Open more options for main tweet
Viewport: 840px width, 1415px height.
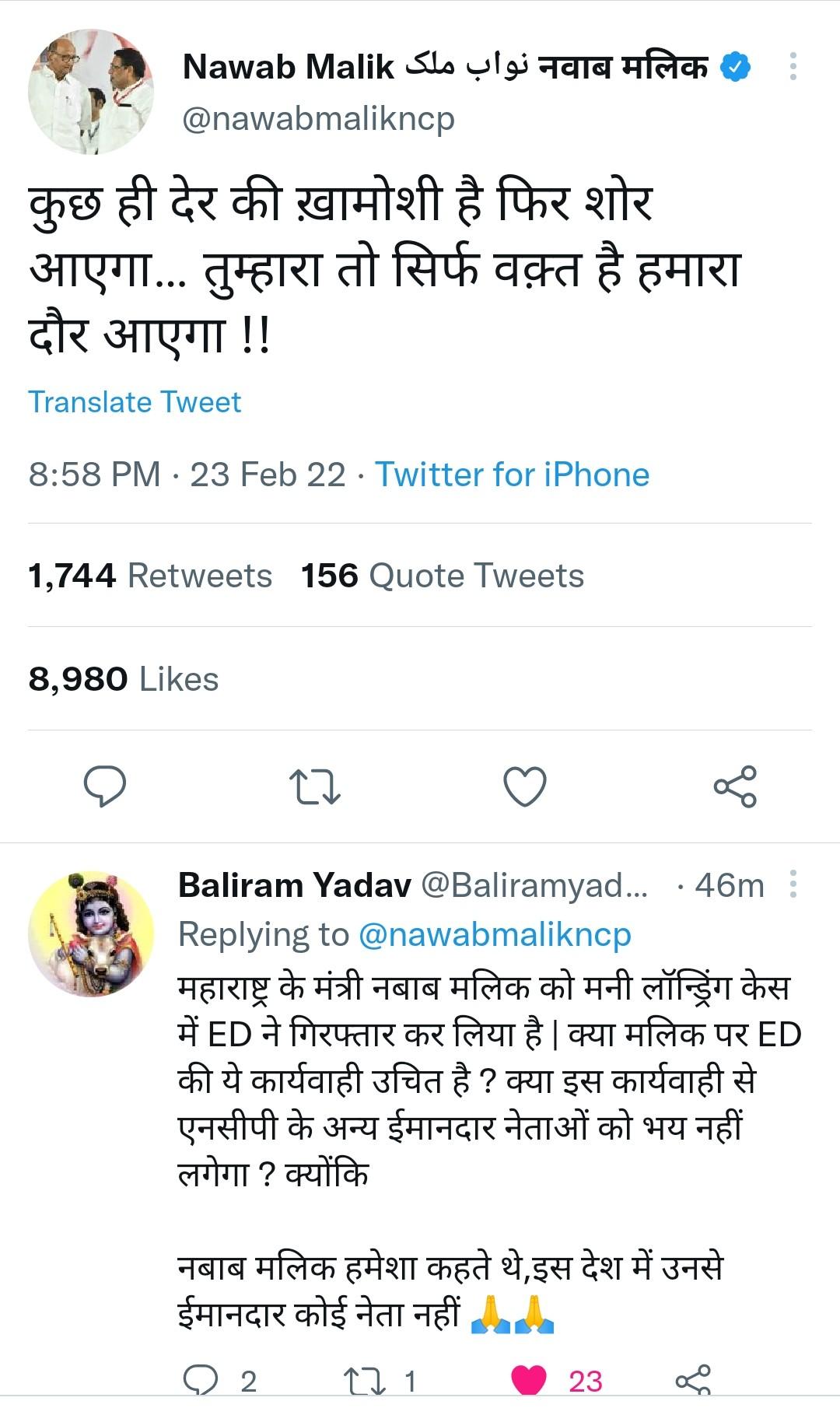point(793,67)
